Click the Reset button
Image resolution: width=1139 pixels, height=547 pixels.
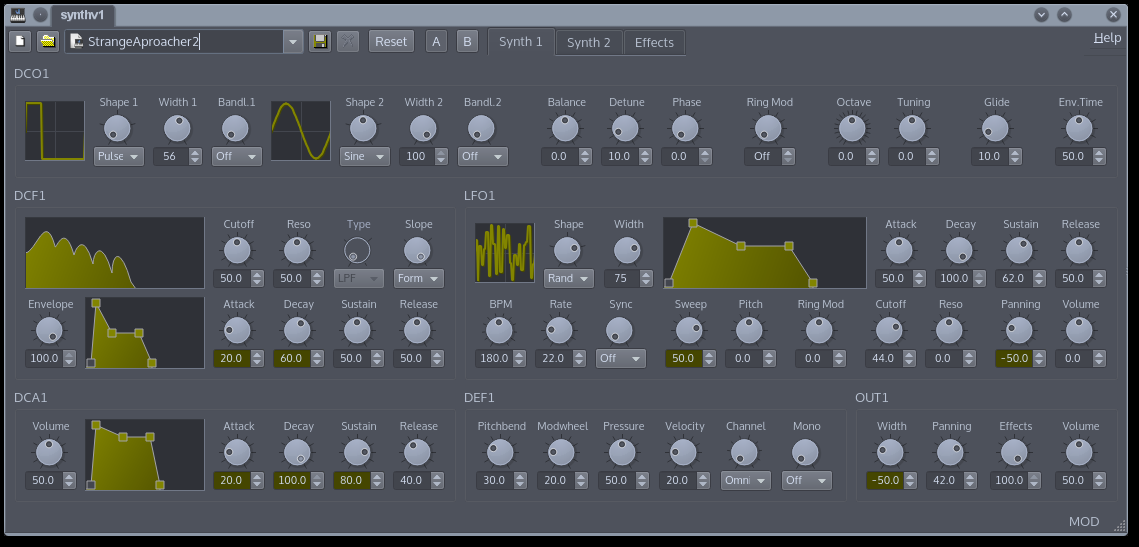391,41
